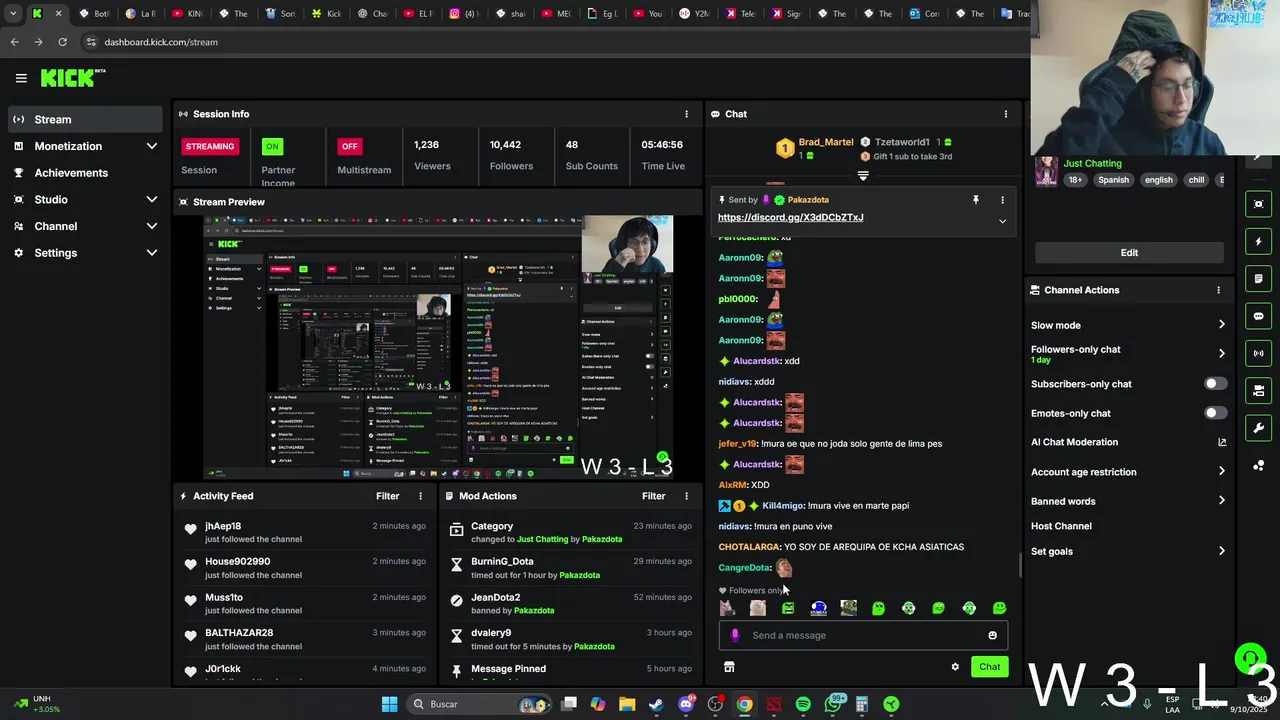Open Set goals arrow
The image size is (1280, 720).
1221,551
